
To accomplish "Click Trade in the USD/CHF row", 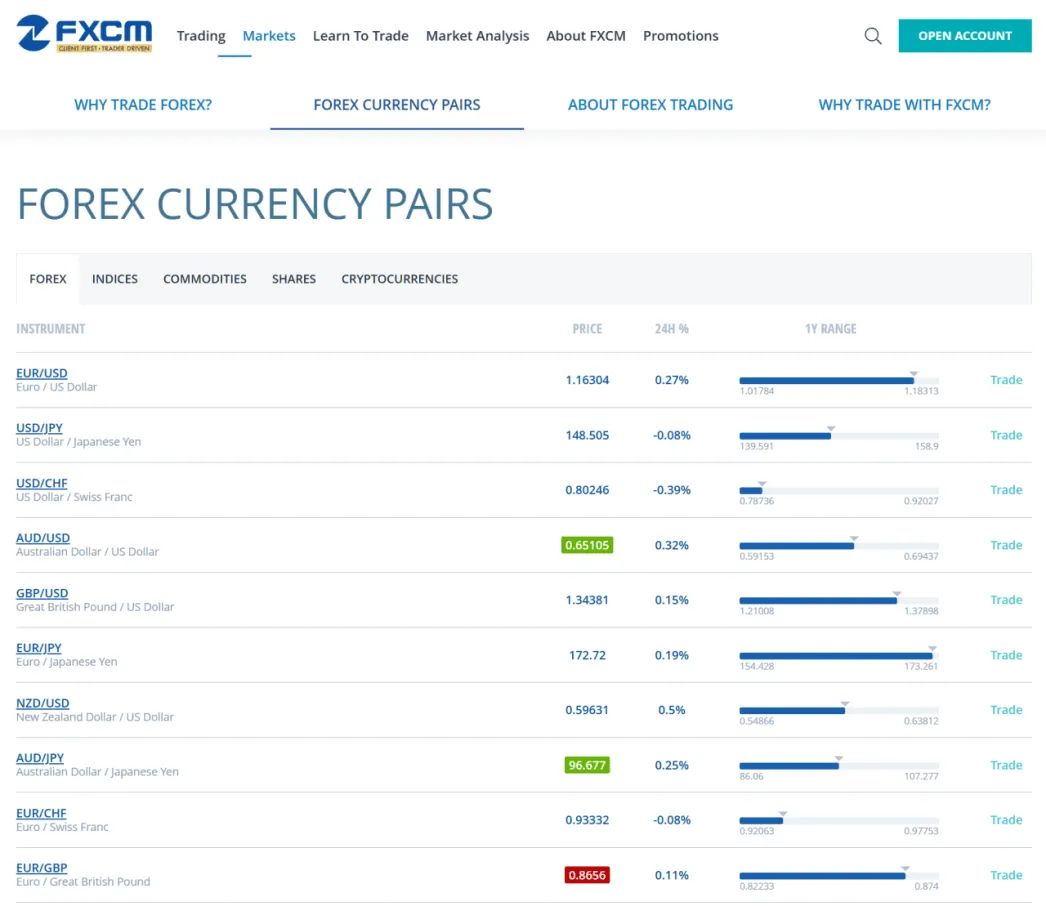I will pyautogui.click(x=1006, y=490).
